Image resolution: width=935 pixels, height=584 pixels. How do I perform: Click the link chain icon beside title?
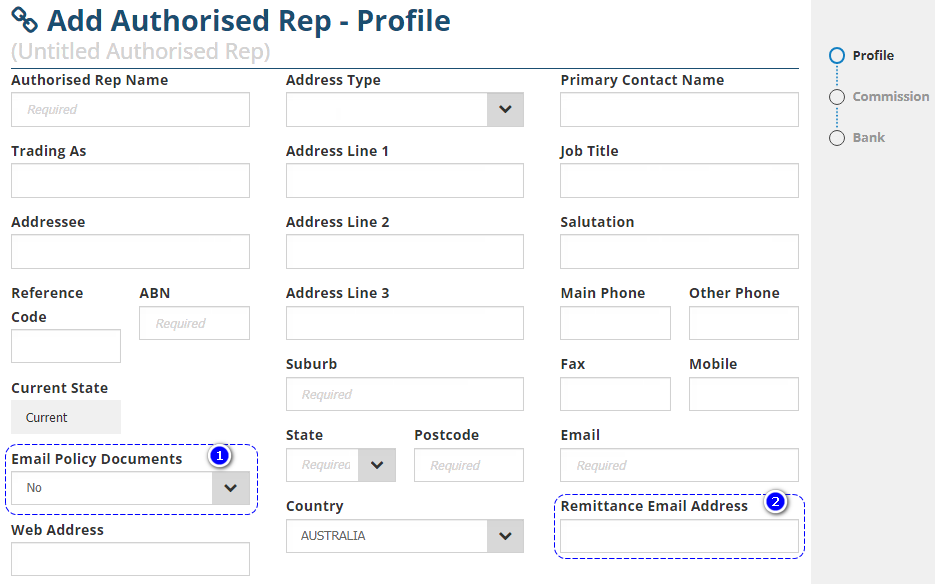[x=25, y=21]
